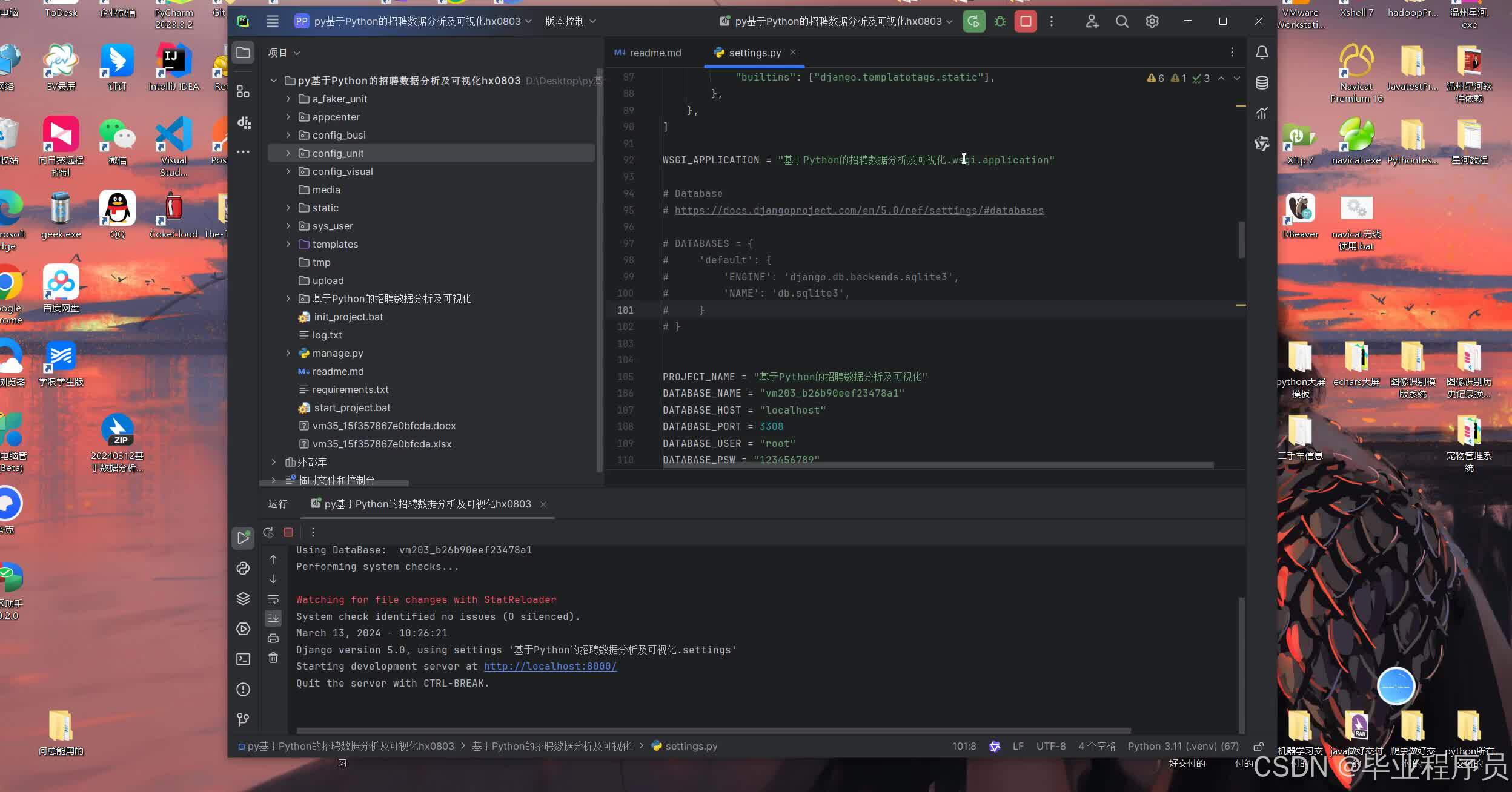Show more tool windows ellipsis
Viewport: 1512px width, 792px height.
click(243, 152)
